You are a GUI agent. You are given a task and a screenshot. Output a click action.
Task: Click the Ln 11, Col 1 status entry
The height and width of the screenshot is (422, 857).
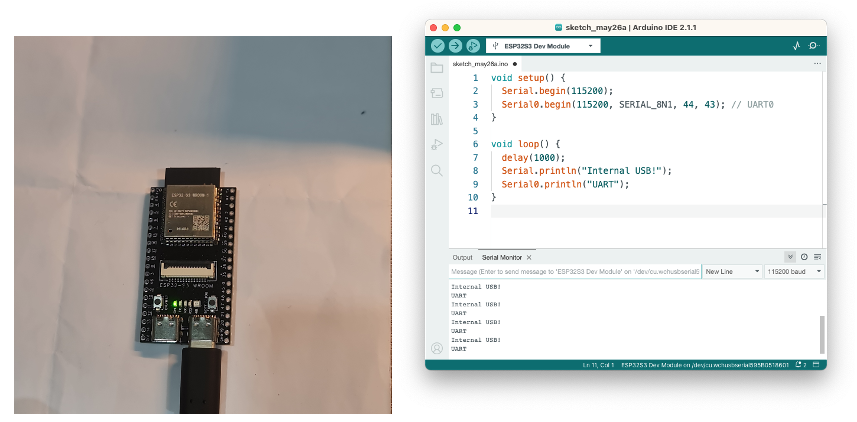tap(598, 365)
